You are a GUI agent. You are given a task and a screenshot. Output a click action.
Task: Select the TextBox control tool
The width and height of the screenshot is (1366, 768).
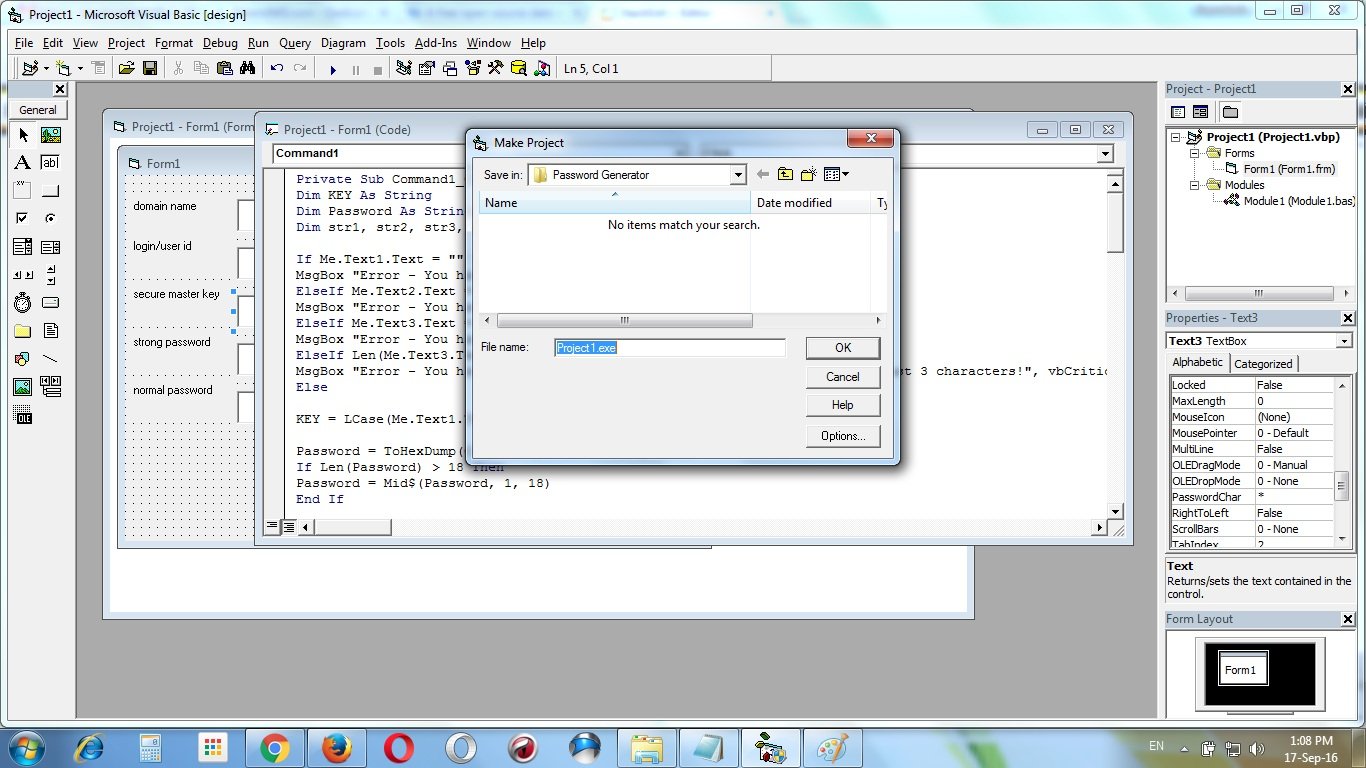50,163
